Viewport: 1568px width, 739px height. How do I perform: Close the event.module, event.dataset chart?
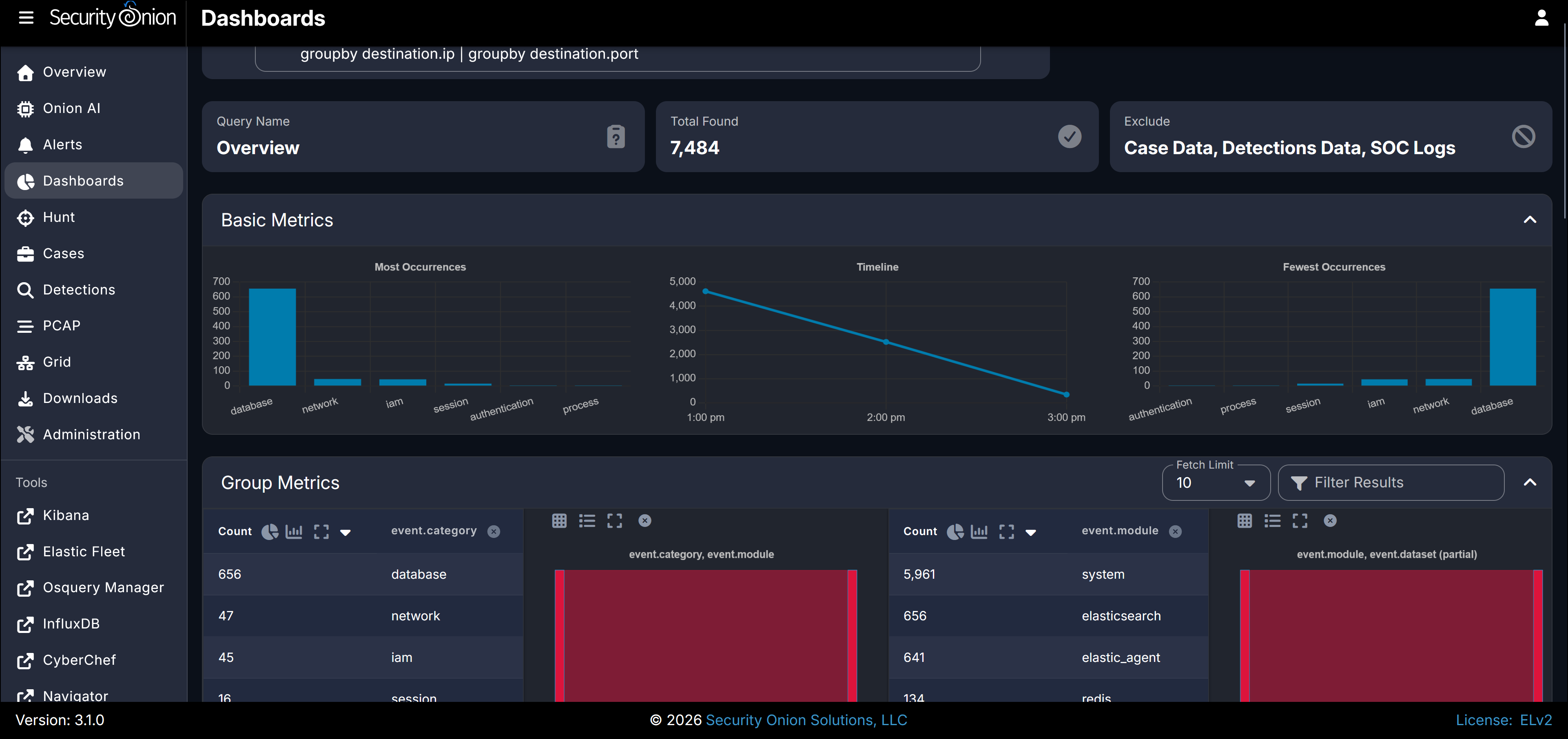pos(1331,520)
